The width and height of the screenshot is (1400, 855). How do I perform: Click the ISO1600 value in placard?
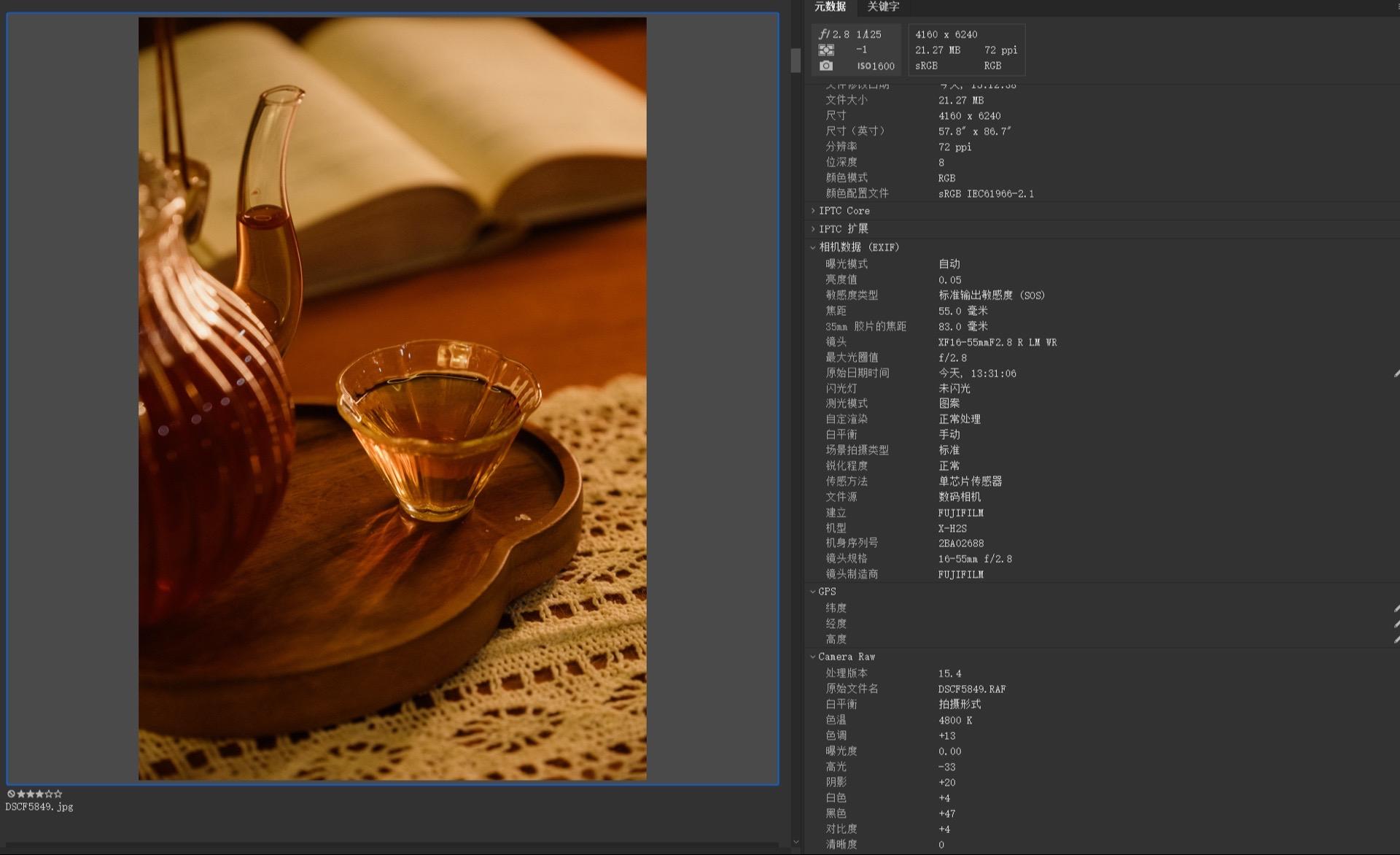click(876, 66)
